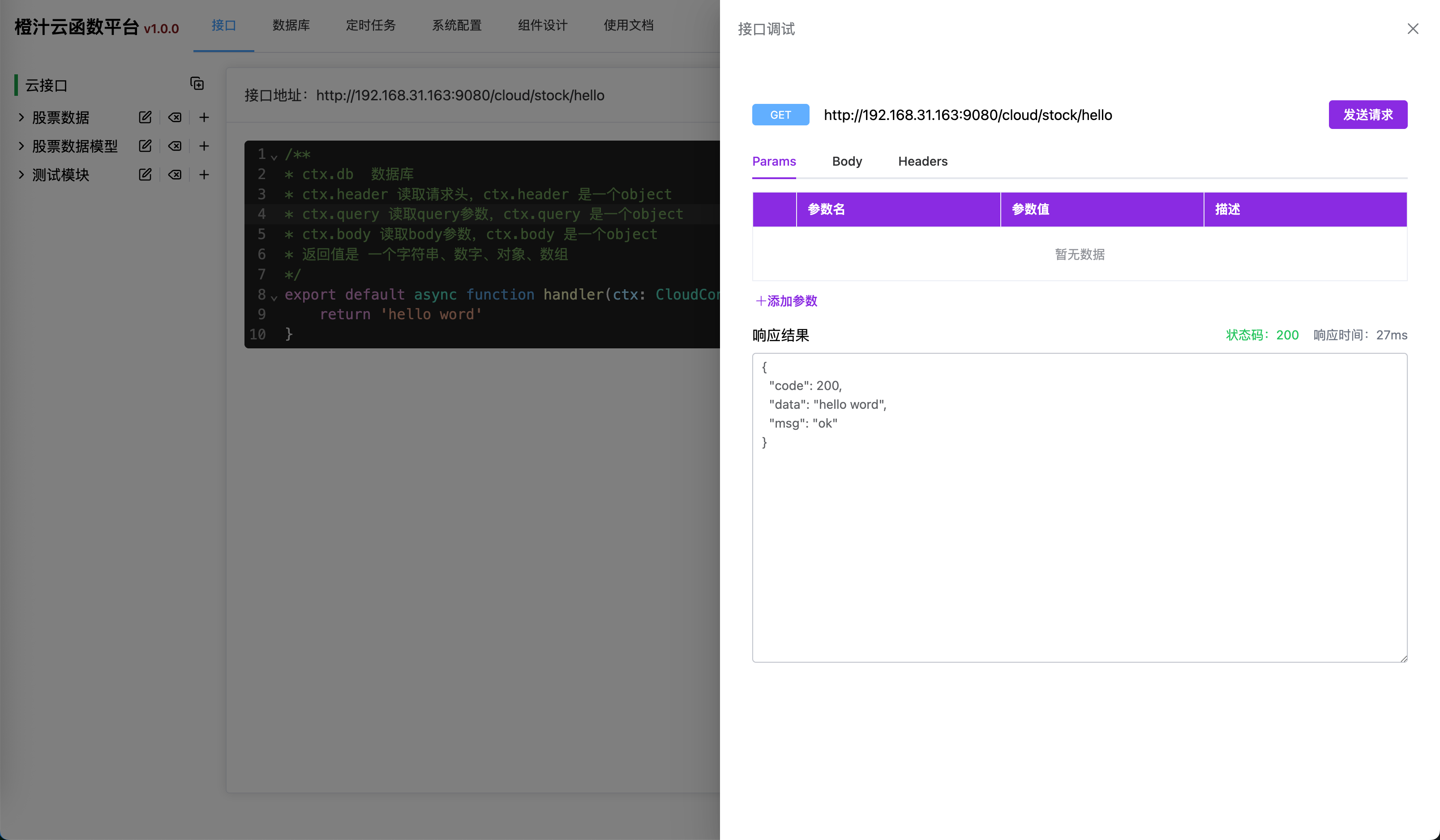
Task: Click the 响应时间：27ms text
Action: tap(1360, 335)
